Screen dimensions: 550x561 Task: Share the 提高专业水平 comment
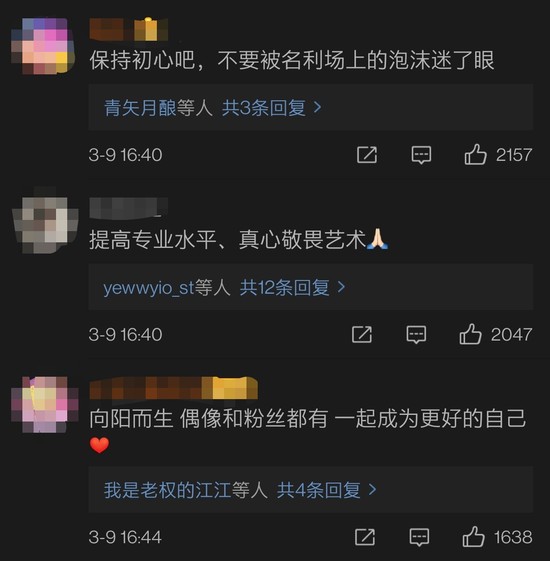click(x=362, y=335)
